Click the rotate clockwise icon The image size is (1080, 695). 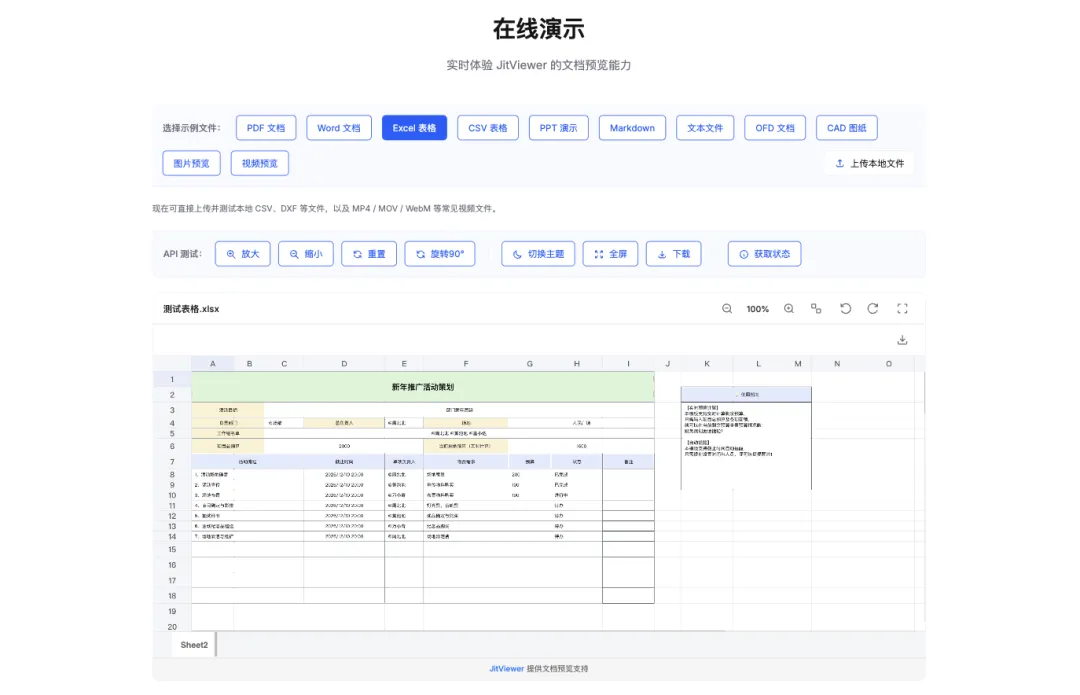point(873,309)
